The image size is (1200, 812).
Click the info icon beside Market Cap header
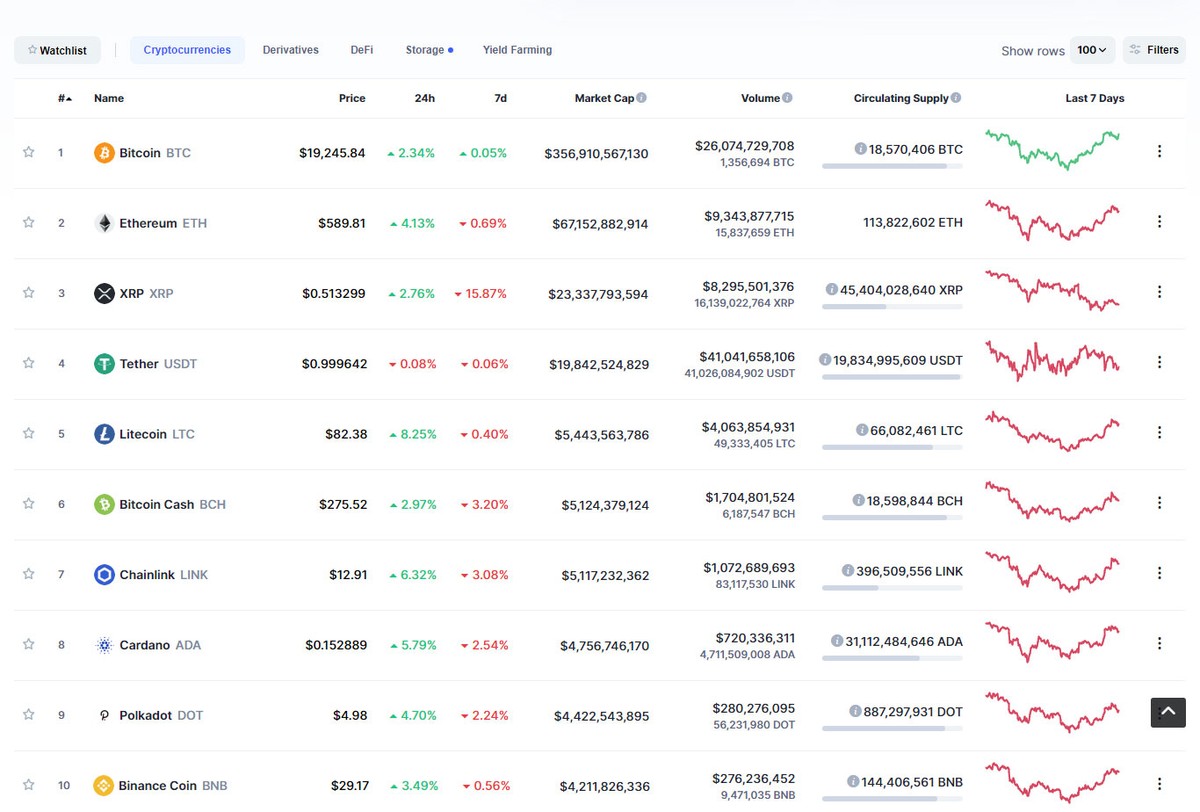coord(642,98)
